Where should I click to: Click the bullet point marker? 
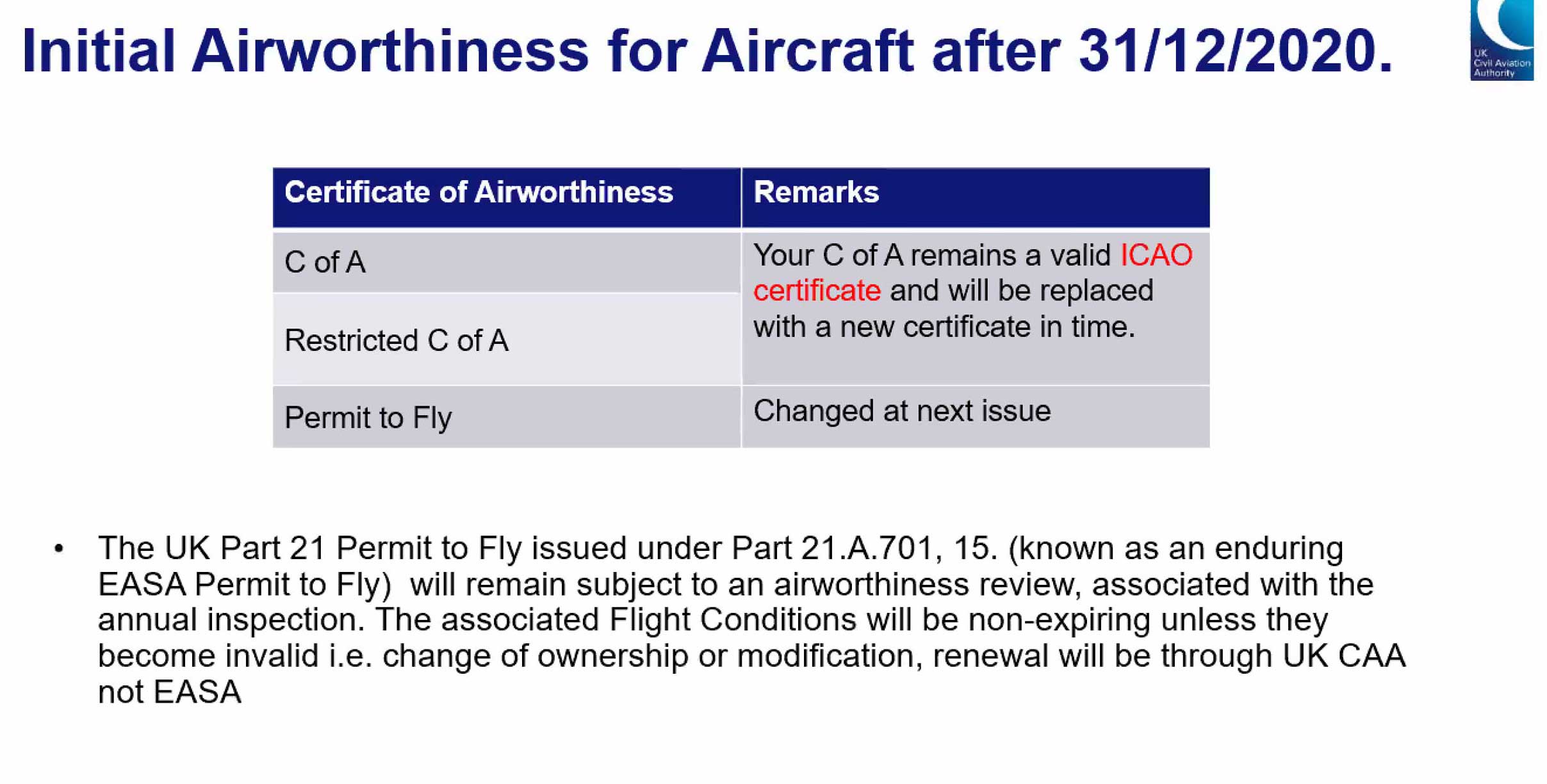pos(59,549)
